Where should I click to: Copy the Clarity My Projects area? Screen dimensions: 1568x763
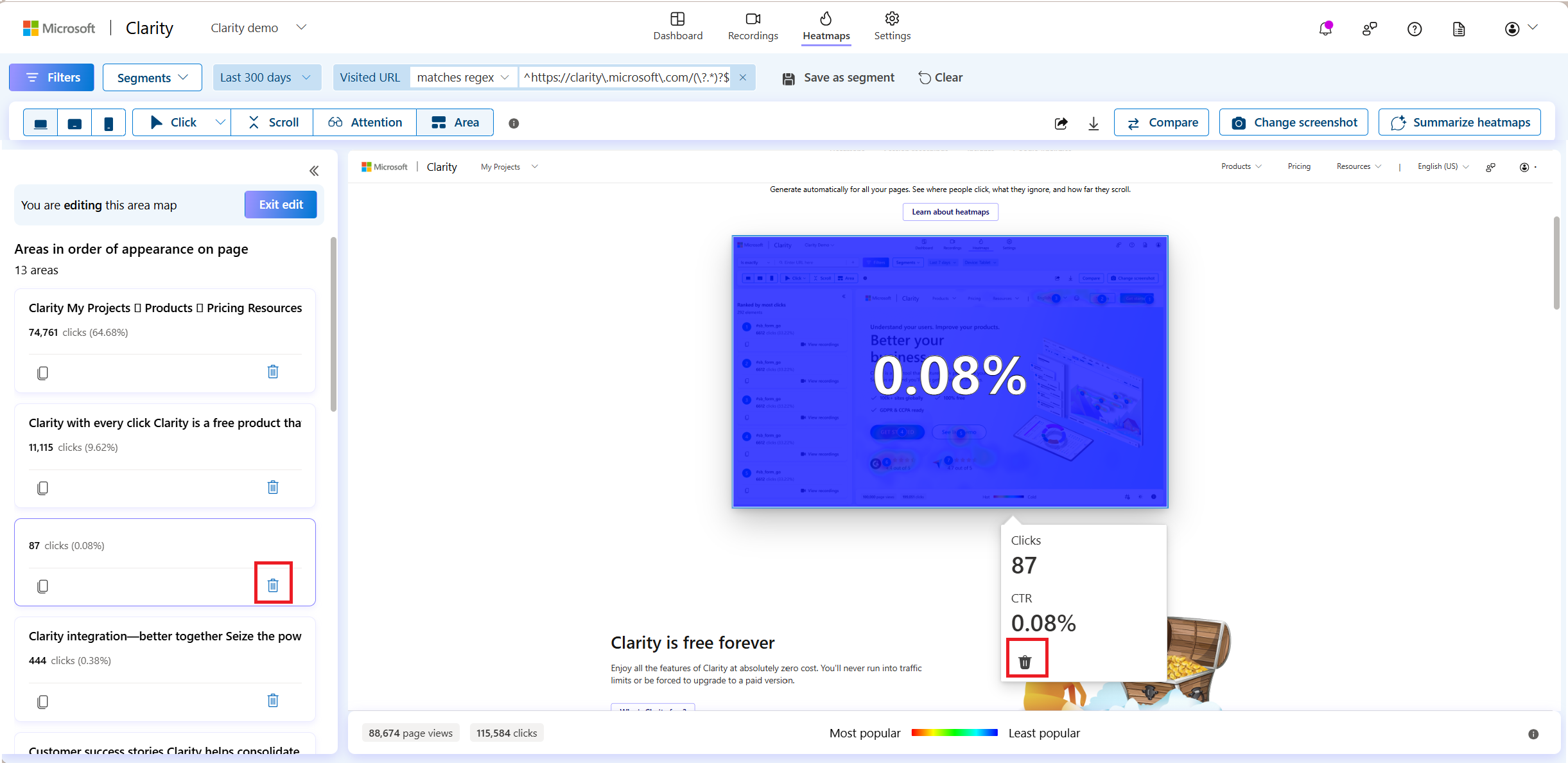click(x=42, y=373)
